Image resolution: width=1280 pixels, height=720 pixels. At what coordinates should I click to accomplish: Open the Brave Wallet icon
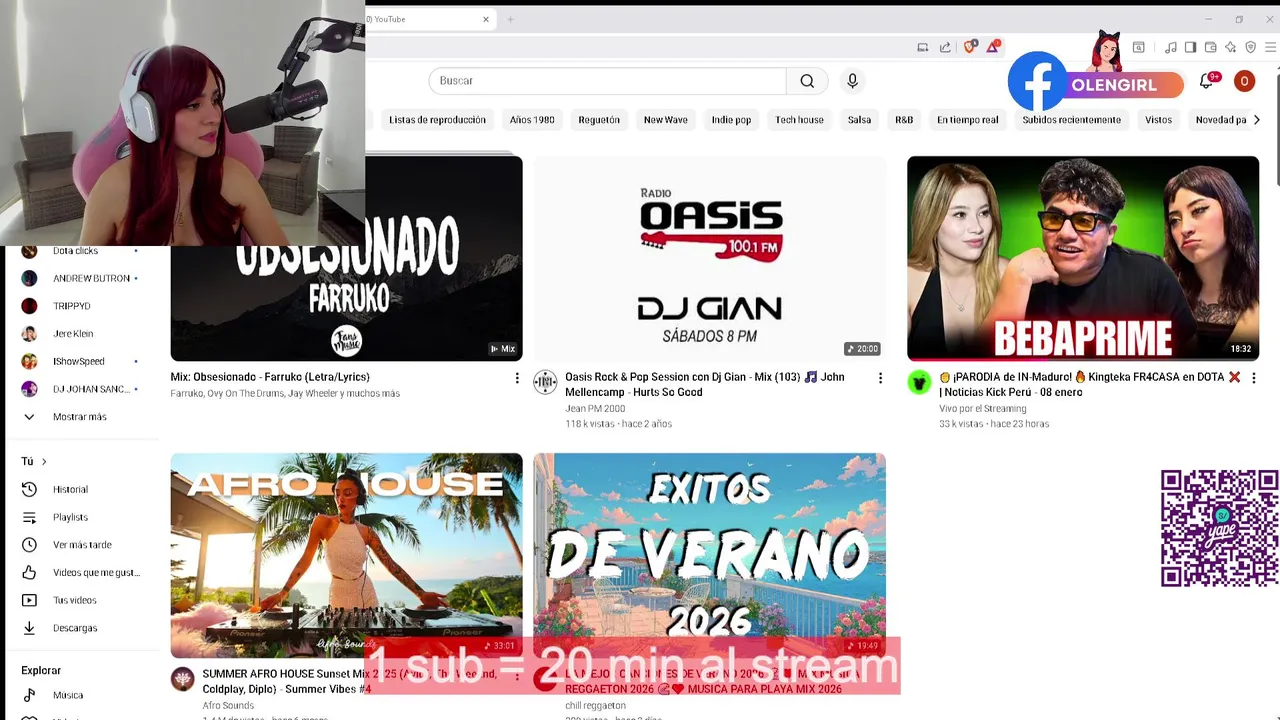[x=1210, y=47]
